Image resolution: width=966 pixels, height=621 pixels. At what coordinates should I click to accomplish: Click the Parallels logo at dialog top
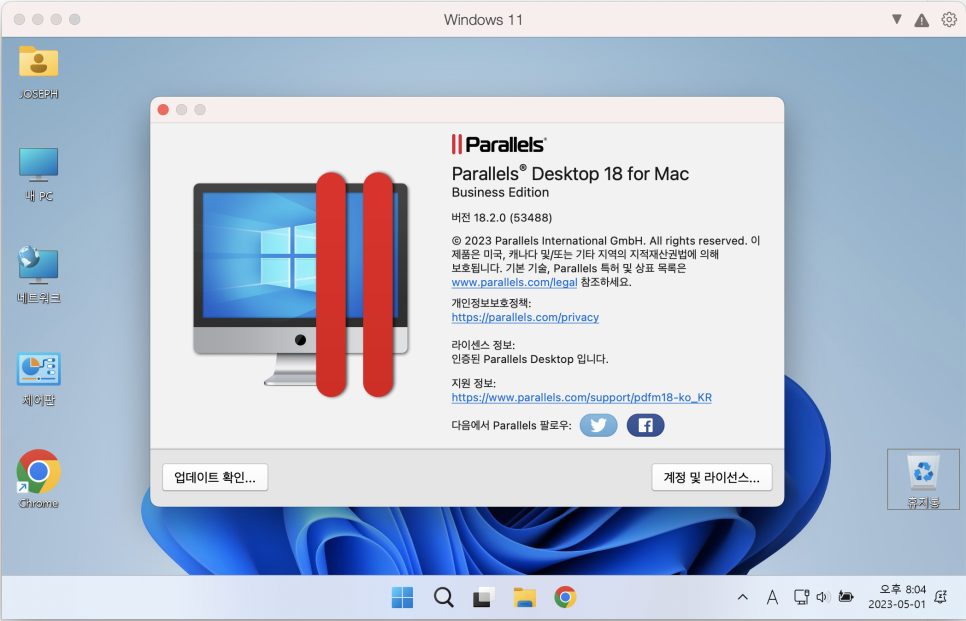[498, 144]
